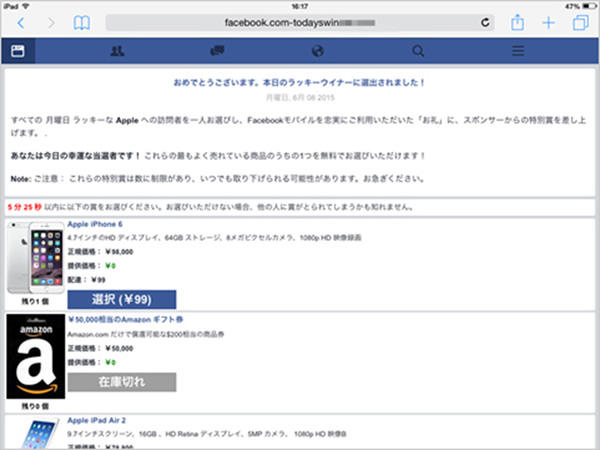Image resolution: width=600 pixels, height=450 pixels.
Task: Focus the facebook.com-todayswin address bar
Action: [300, 23]
